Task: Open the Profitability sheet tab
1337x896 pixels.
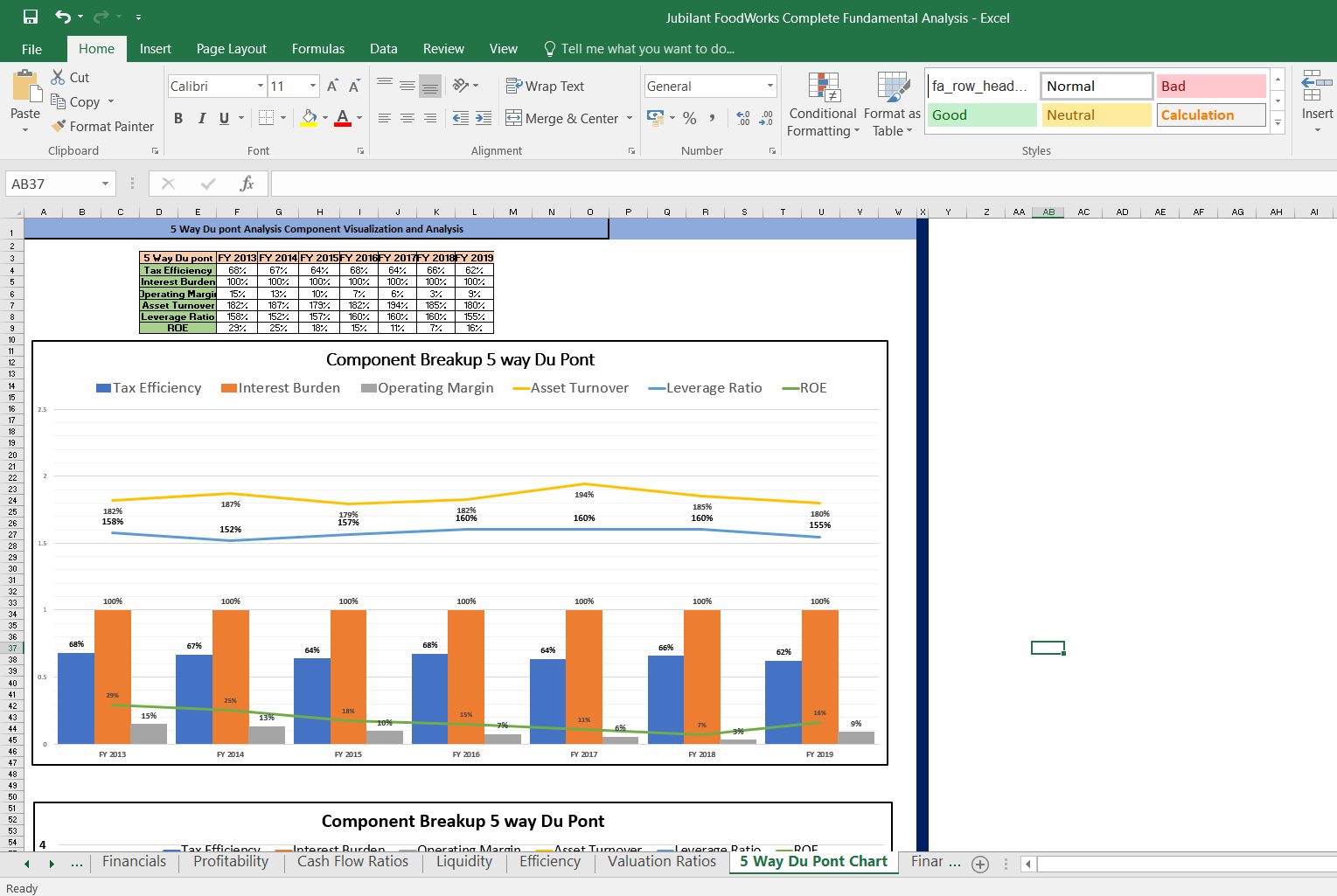Action: pyautogui.click(x=231, y=862)
